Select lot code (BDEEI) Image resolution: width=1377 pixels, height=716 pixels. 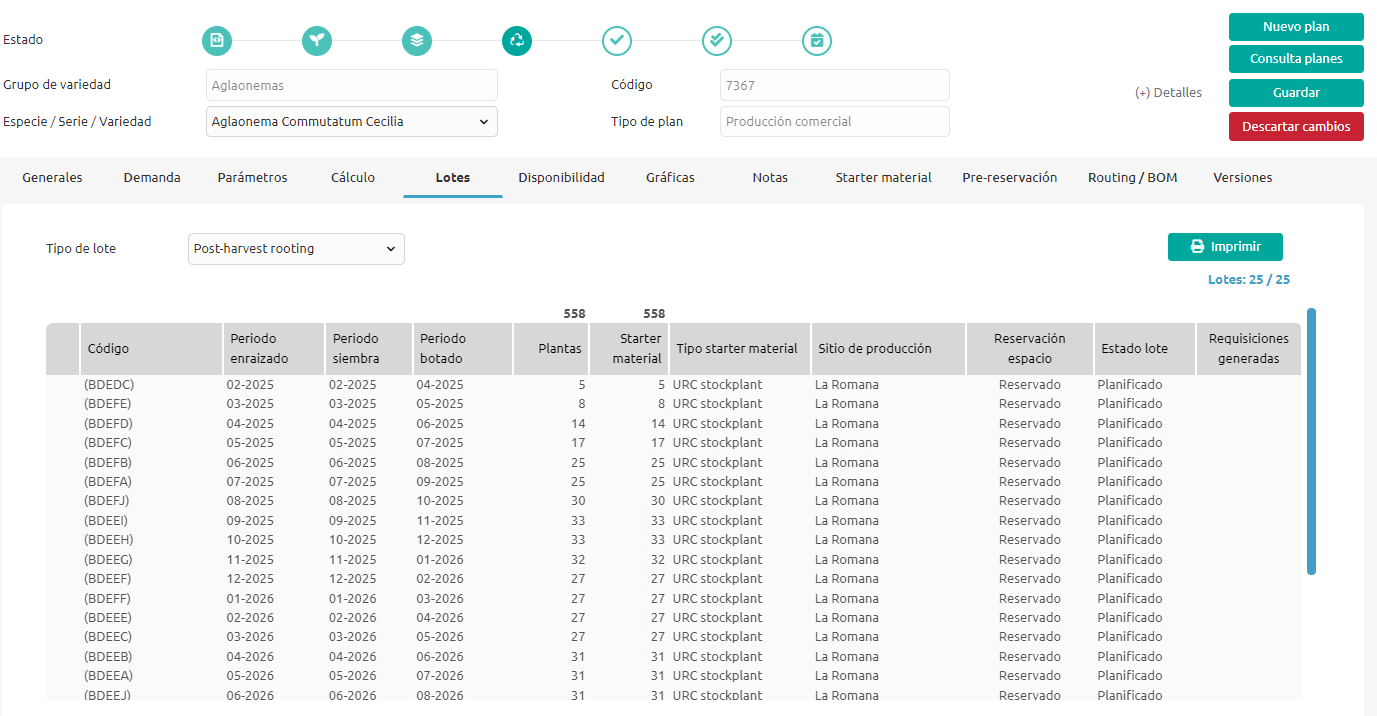pos(106,521)
